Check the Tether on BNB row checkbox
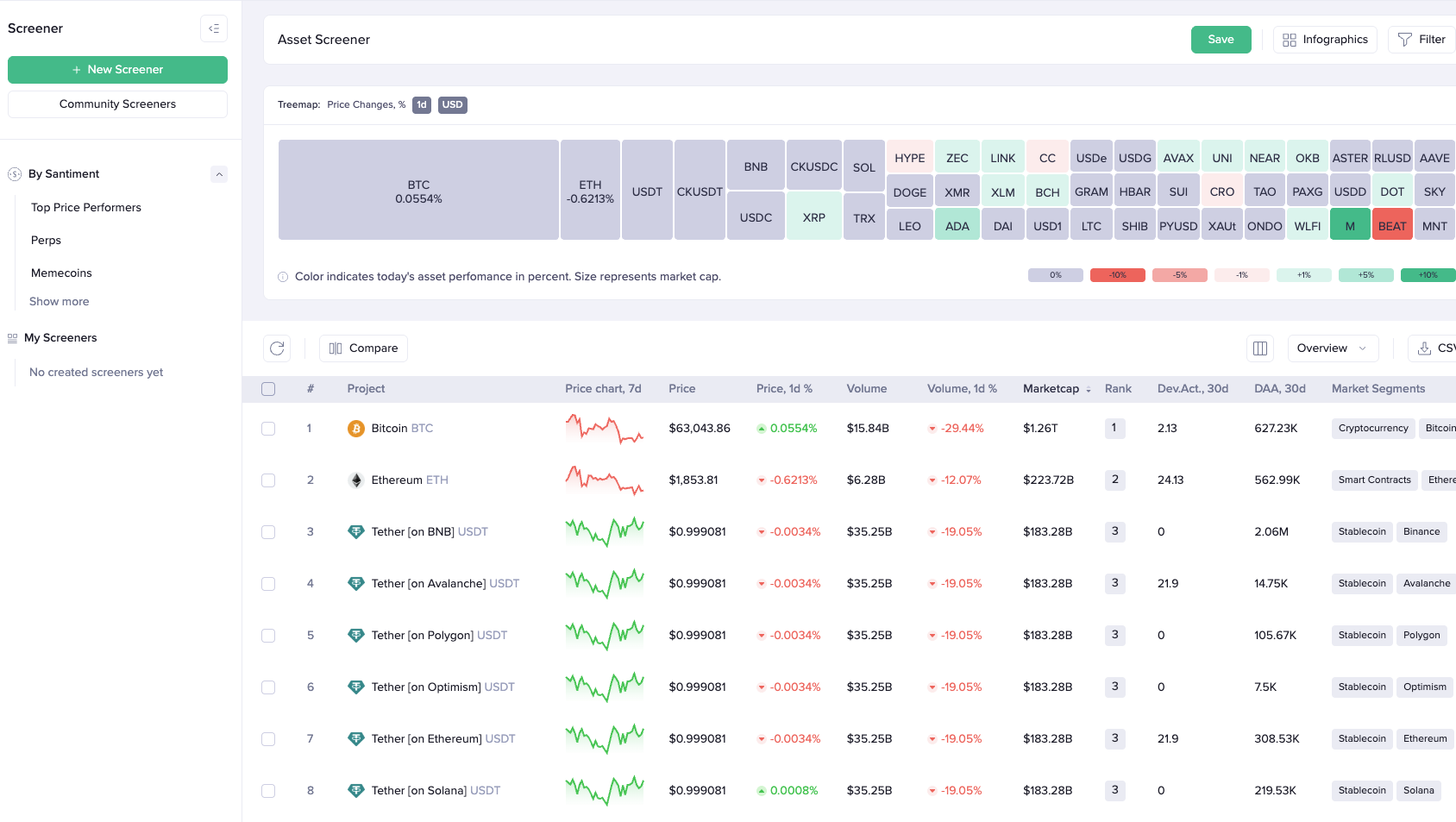Viewport: 1456px width, 822px height. pos(268,532)
